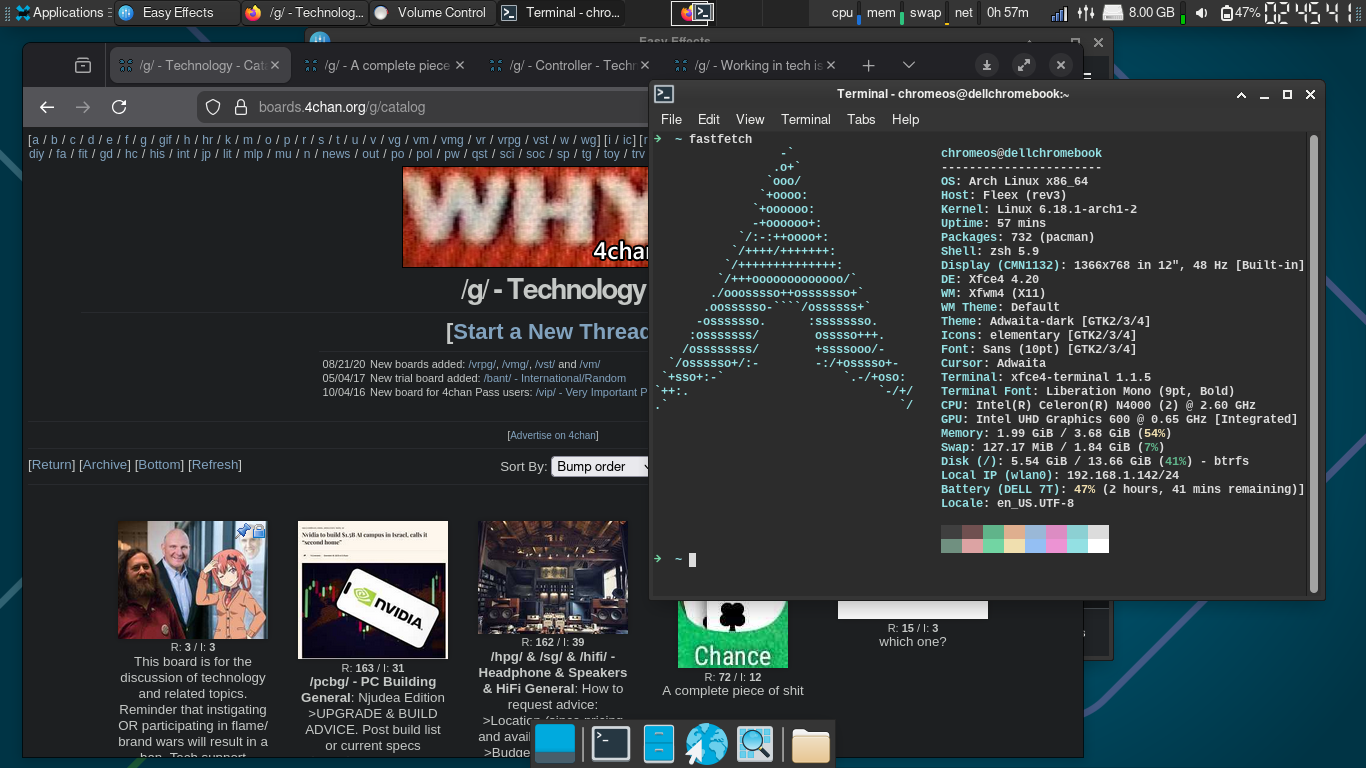Close the 'A complete piece' tab

click(x=460, y=65)
